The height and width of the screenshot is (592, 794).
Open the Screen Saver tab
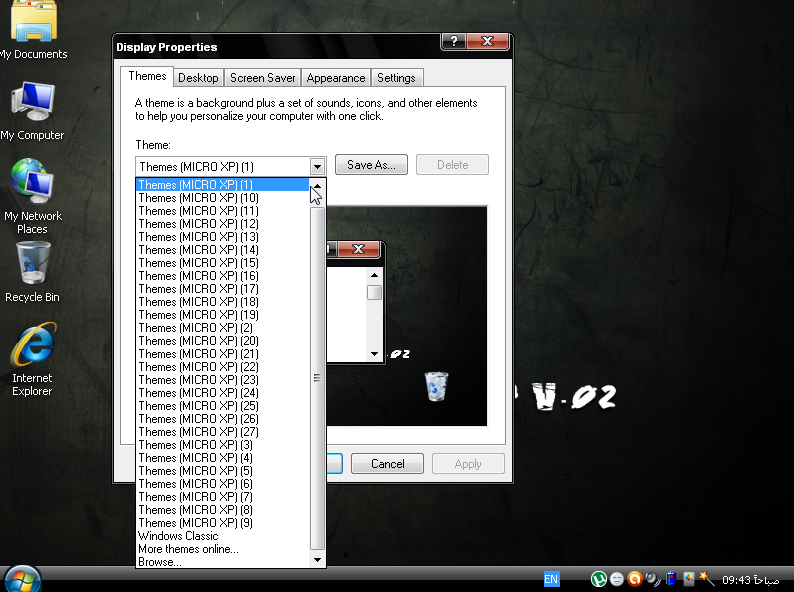click(262, 78)
